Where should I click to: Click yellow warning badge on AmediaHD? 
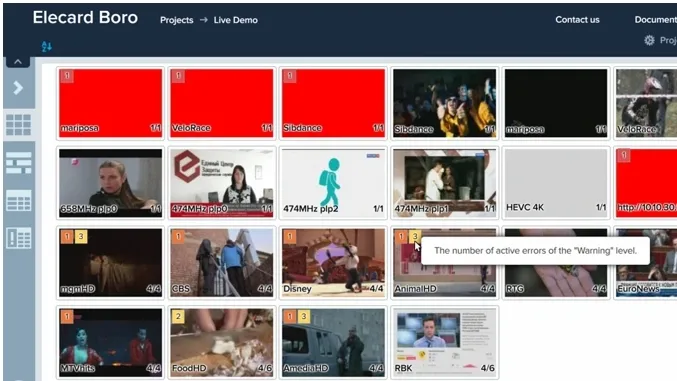[x=304, y=316]
